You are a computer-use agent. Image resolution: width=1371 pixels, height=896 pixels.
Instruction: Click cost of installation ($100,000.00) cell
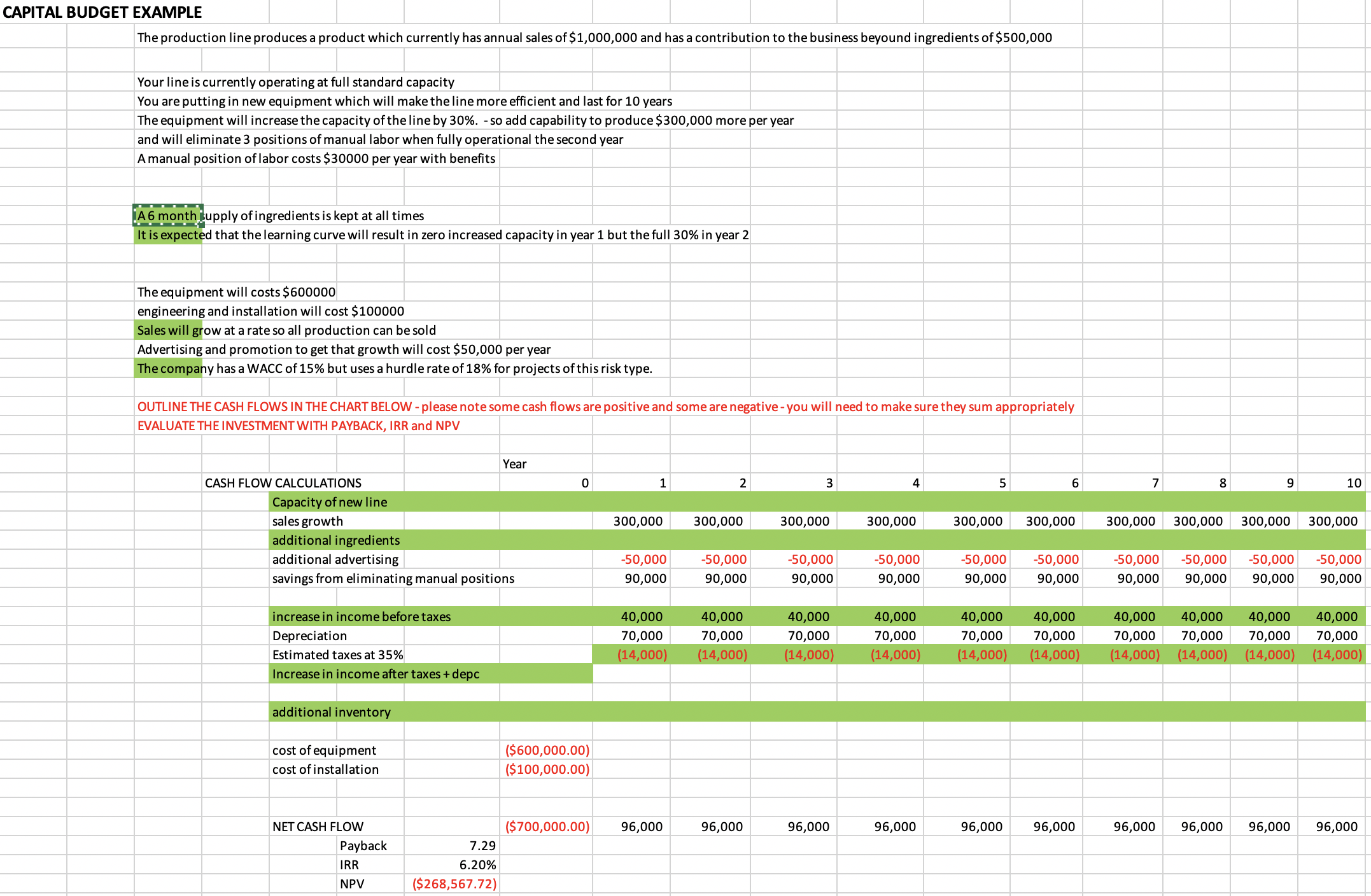546,769
